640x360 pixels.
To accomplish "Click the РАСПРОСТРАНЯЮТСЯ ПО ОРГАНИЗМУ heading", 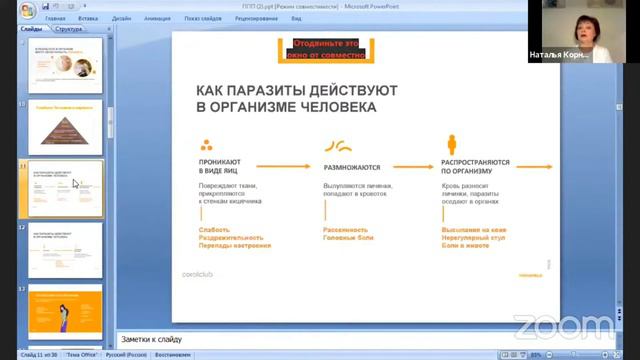I will (x=475, y=167).
